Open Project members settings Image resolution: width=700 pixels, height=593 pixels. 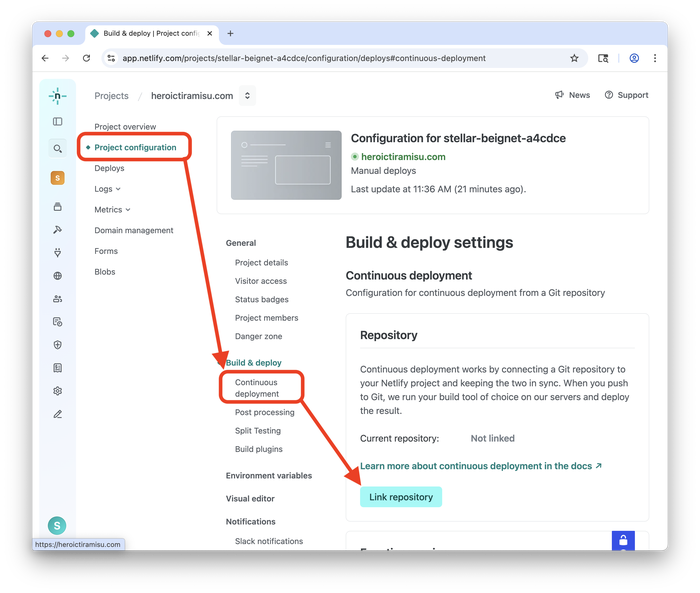267,318
